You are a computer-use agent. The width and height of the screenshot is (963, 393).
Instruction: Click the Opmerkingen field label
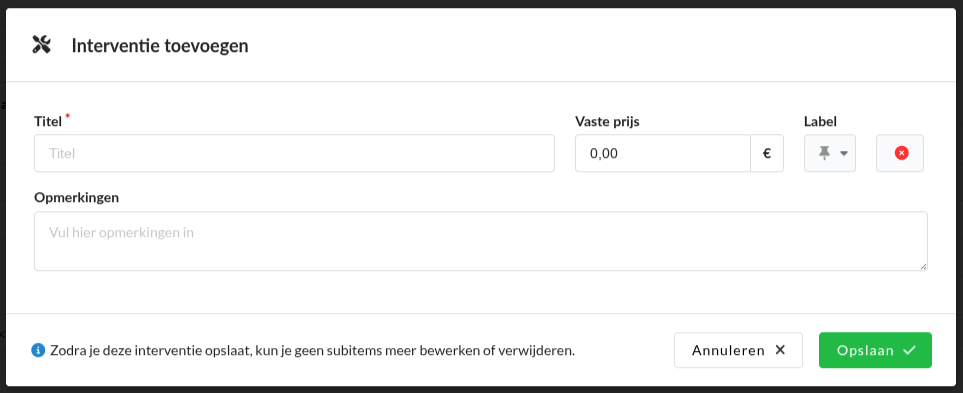click(77, 198)
